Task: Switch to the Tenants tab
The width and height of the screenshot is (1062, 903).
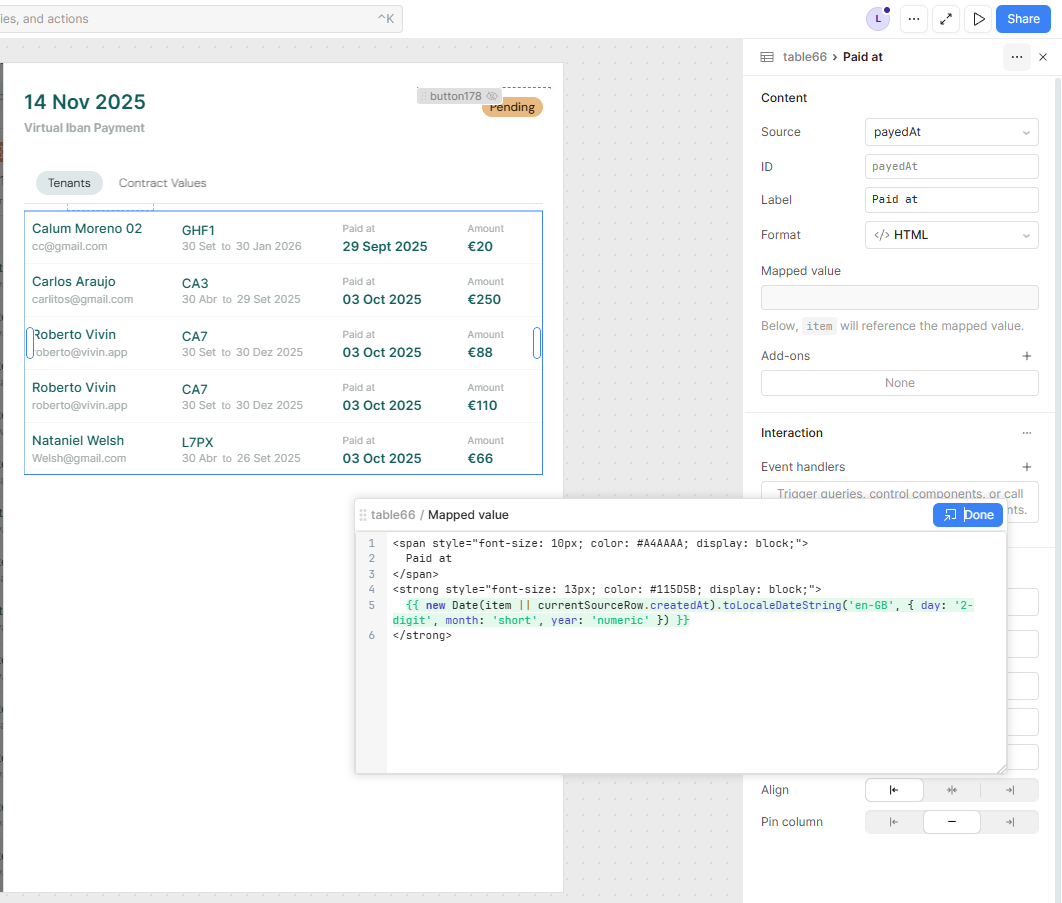Action: click(x=69, y=183)
